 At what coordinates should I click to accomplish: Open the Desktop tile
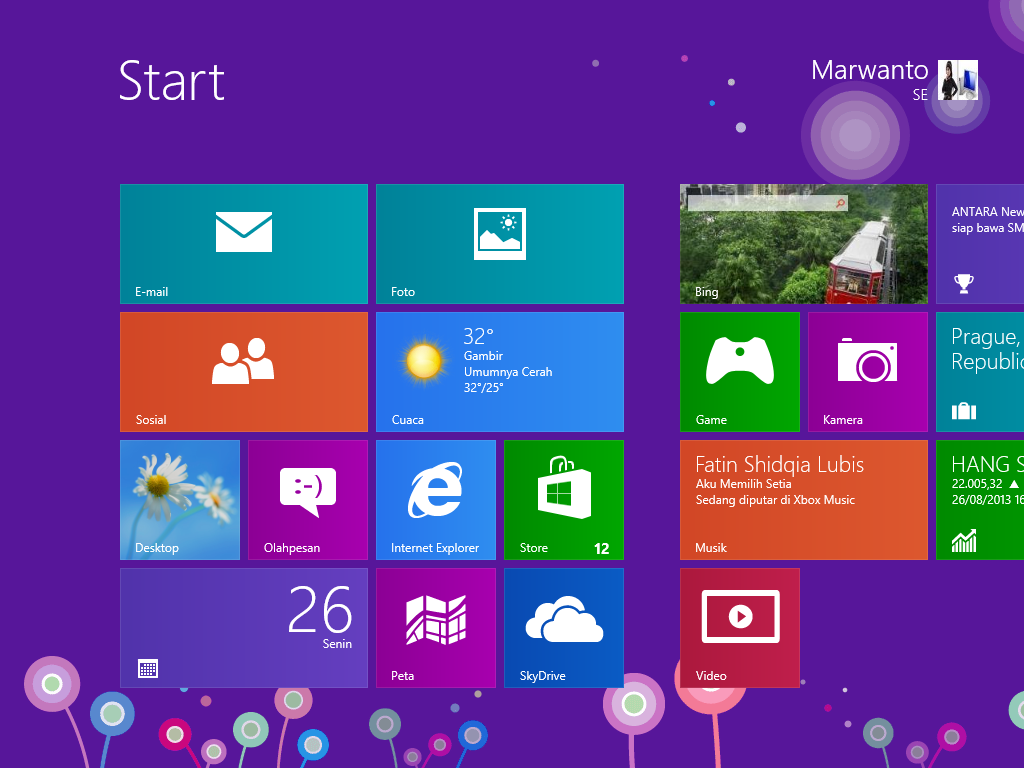pyautogui.click(x=180, y=500)
